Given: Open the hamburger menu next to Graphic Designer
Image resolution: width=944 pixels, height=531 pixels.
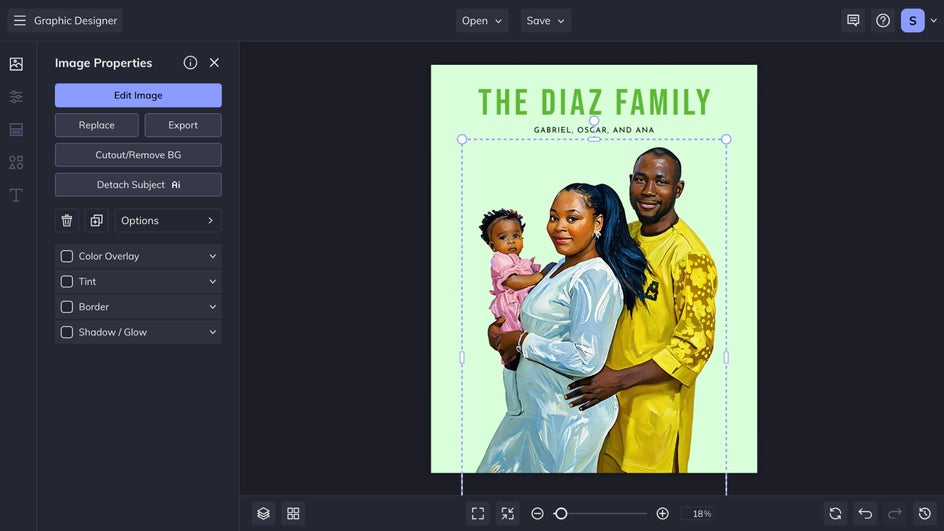Looking at the screenshot, I should pos(20,20).
